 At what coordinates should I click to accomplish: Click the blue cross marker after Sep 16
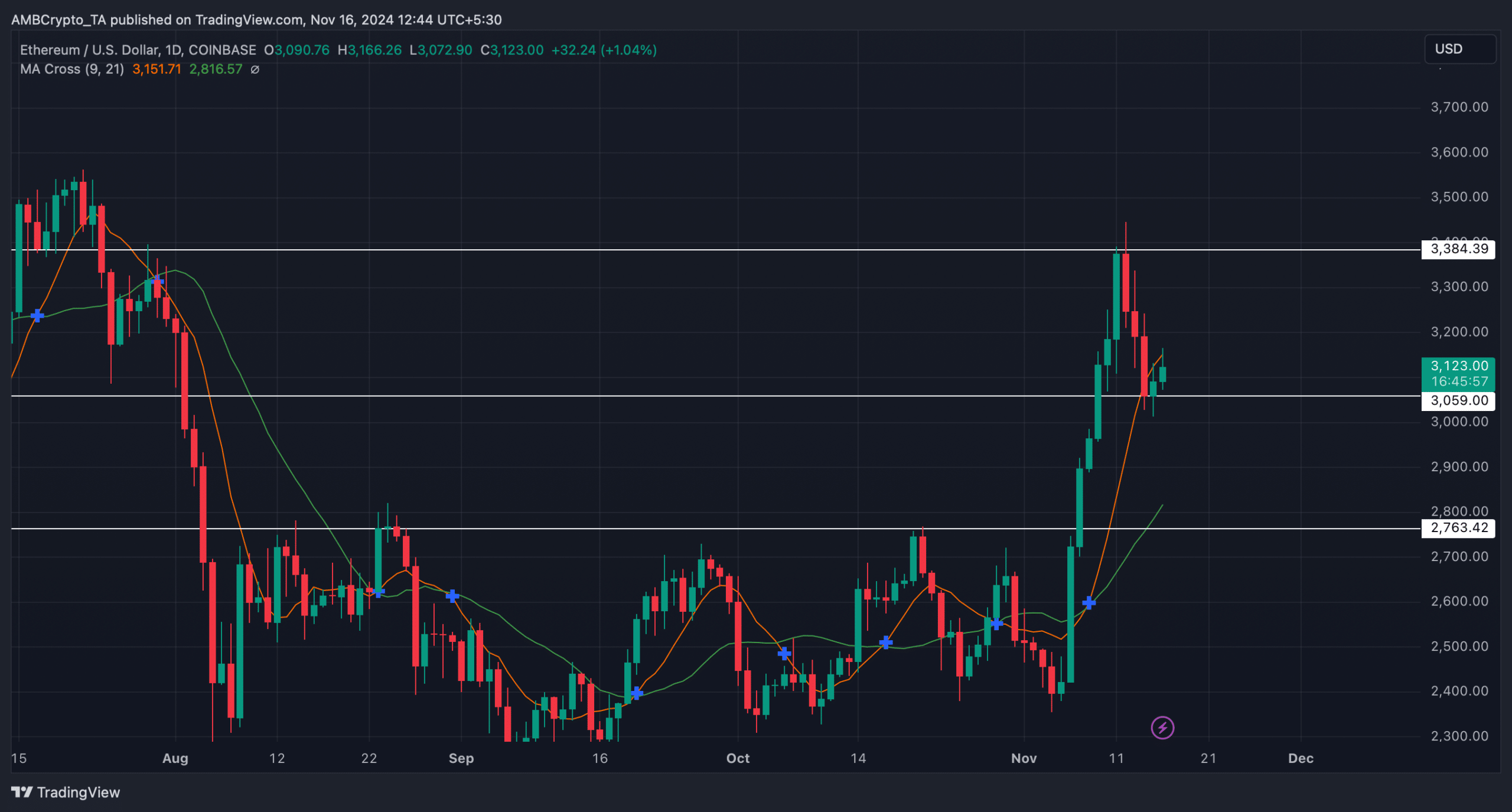pyautogui.click(x=636, y=693)
